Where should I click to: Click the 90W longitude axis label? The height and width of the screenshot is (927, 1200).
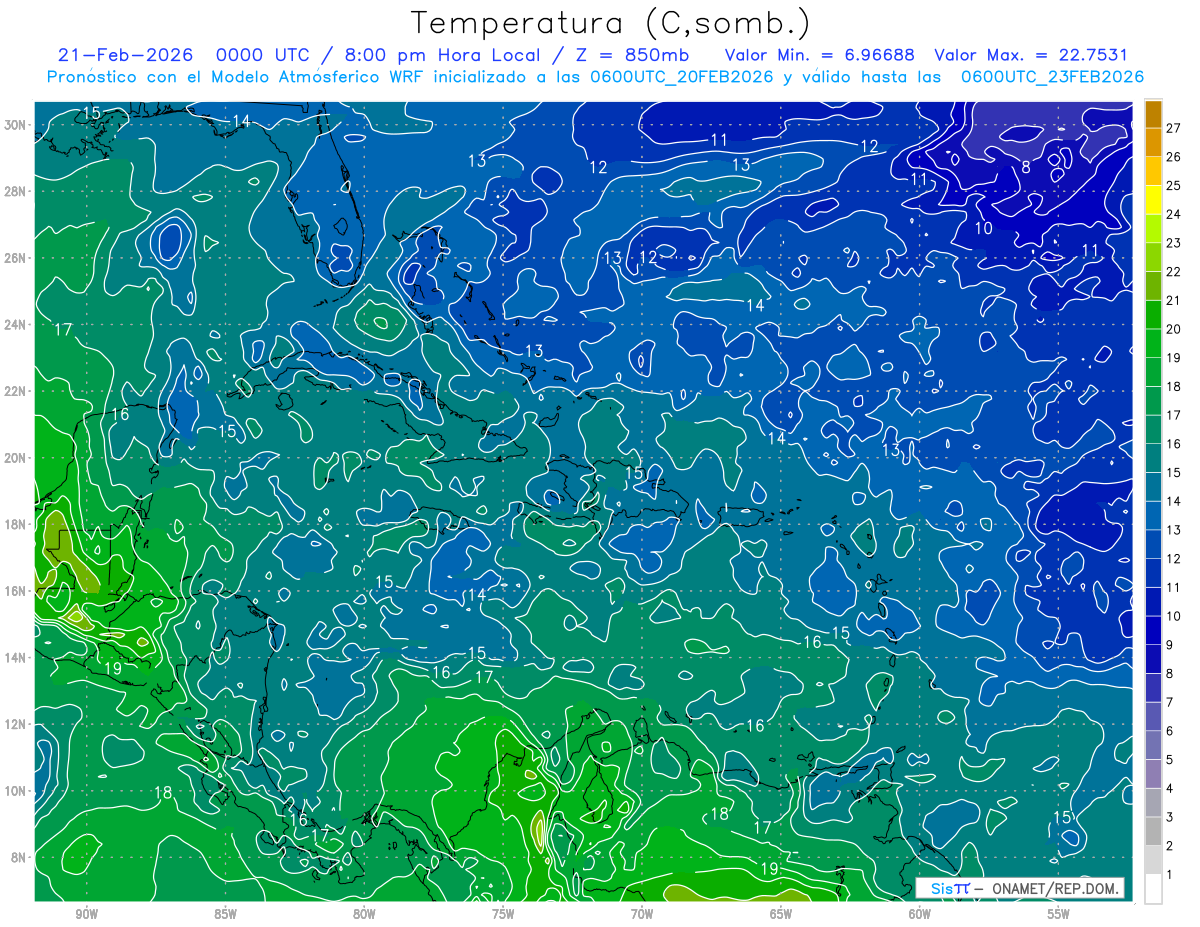[x=86, y=914]
